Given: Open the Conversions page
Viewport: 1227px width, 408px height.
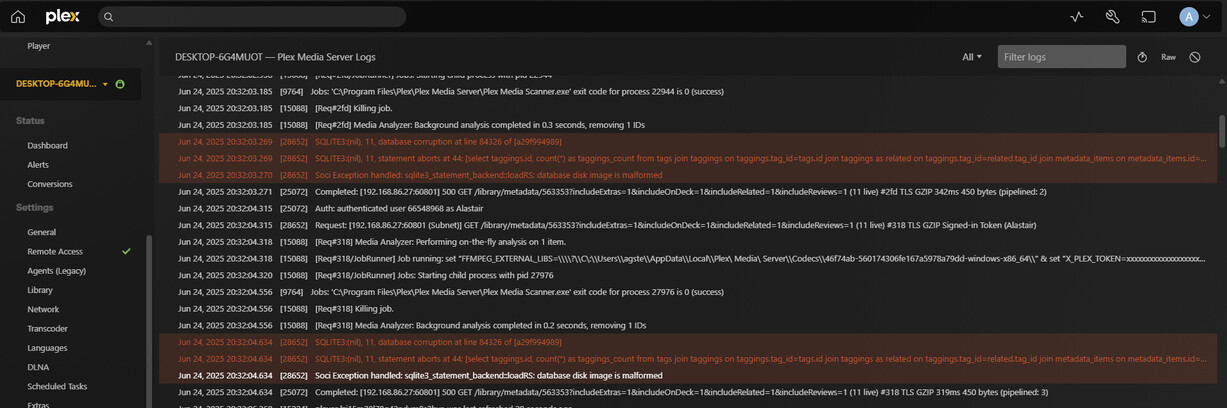Looking at the screenshot, I should (x=50, y=184).
